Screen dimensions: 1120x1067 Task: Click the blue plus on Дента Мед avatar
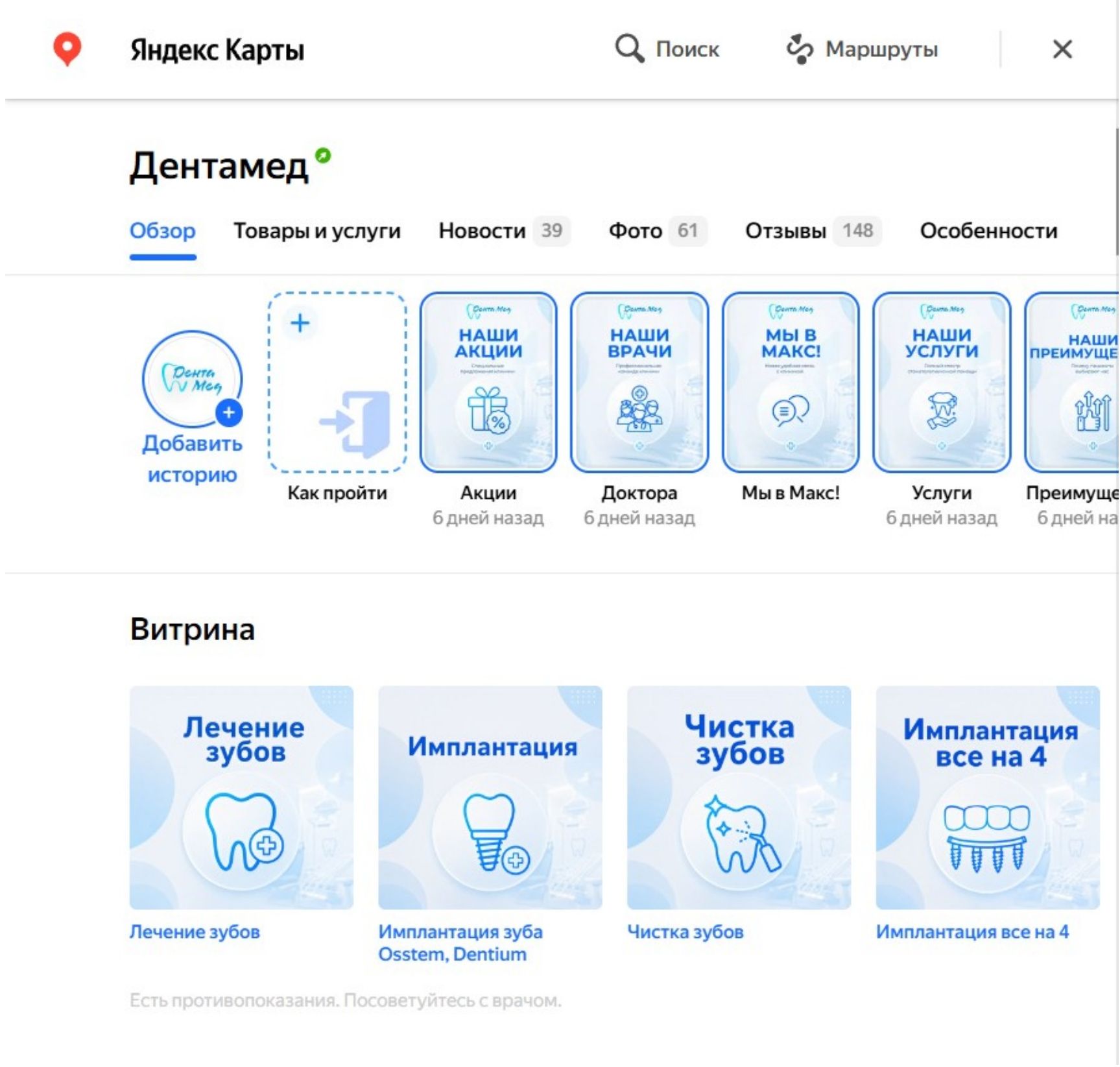pos(229,413)
